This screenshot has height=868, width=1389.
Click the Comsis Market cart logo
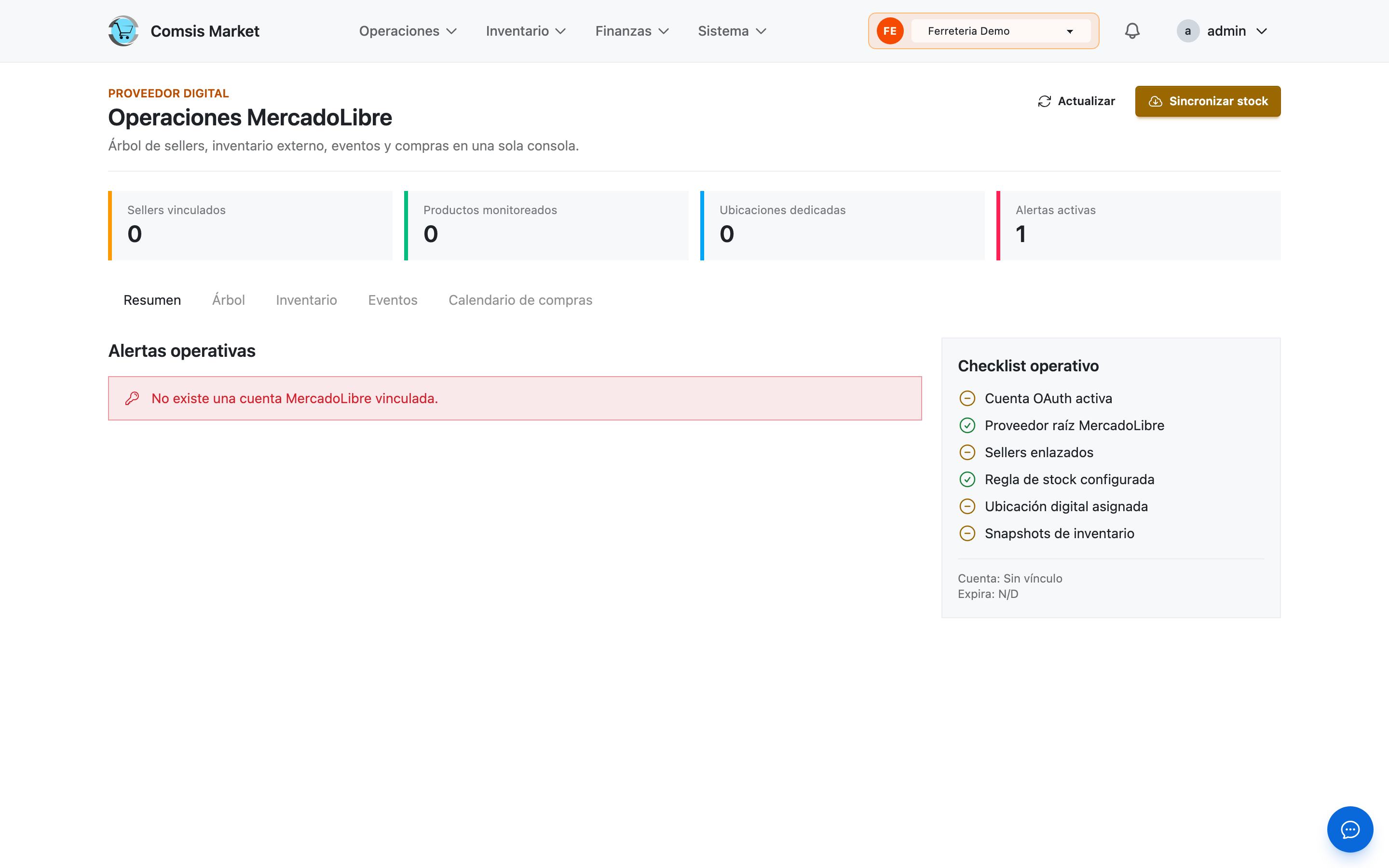tap(123, 31)
